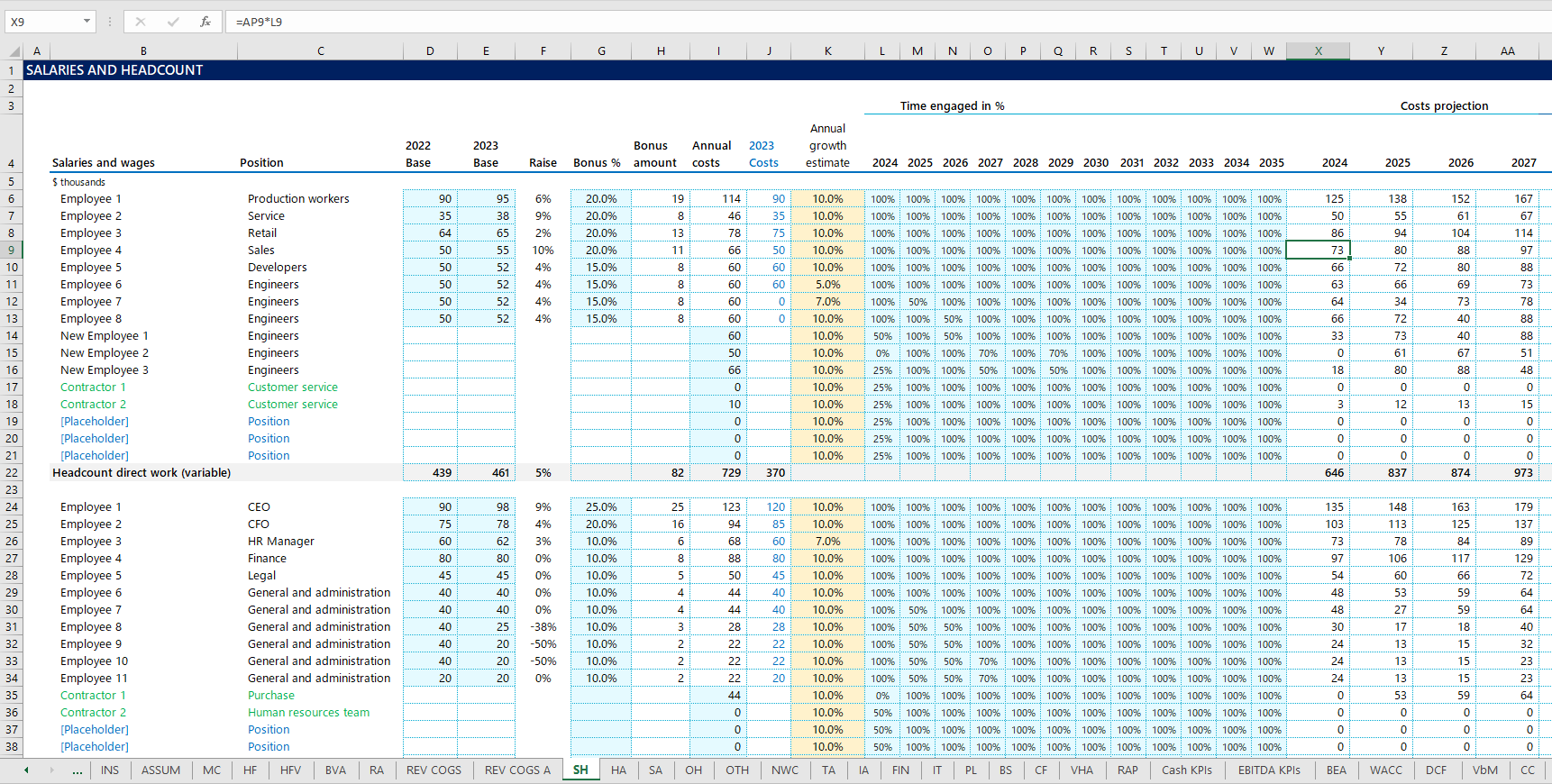Click the Cancel entry X icon
1552x784 pixels.
pyautogui.click(x=141, y=22)
